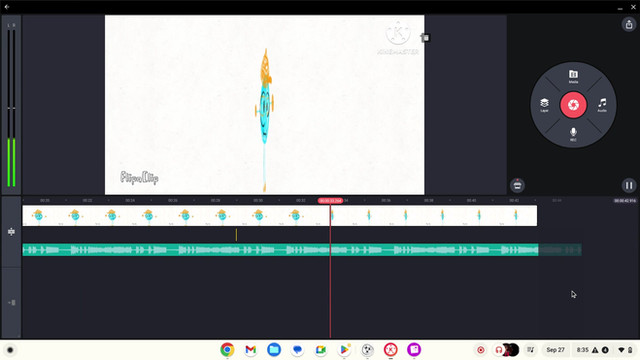Tap the red camera shutter button
Screen dimensions: 640x360
pos(573,105)
